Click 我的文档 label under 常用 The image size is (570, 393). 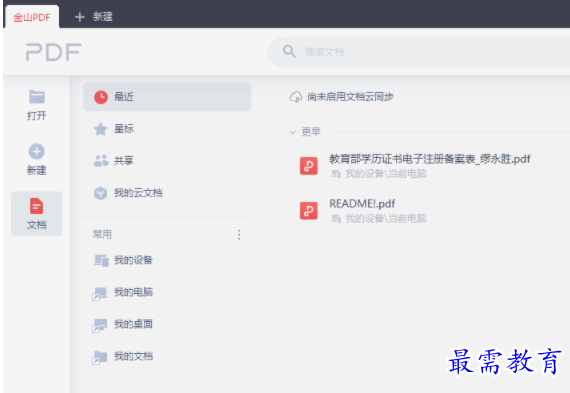[x=133, y=356]
